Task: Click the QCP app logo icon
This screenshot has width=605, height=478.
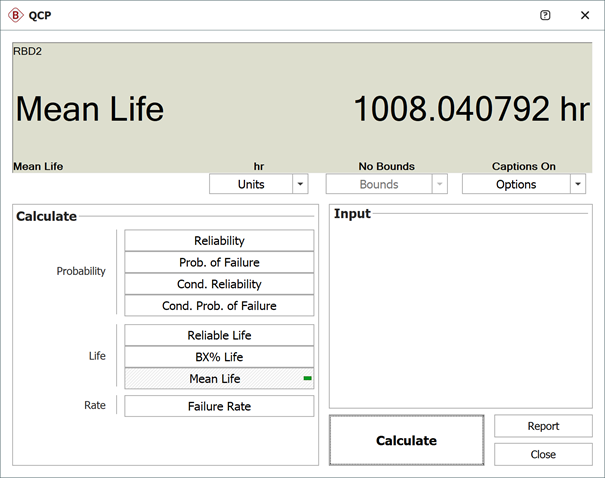Action: pos(15,15)
